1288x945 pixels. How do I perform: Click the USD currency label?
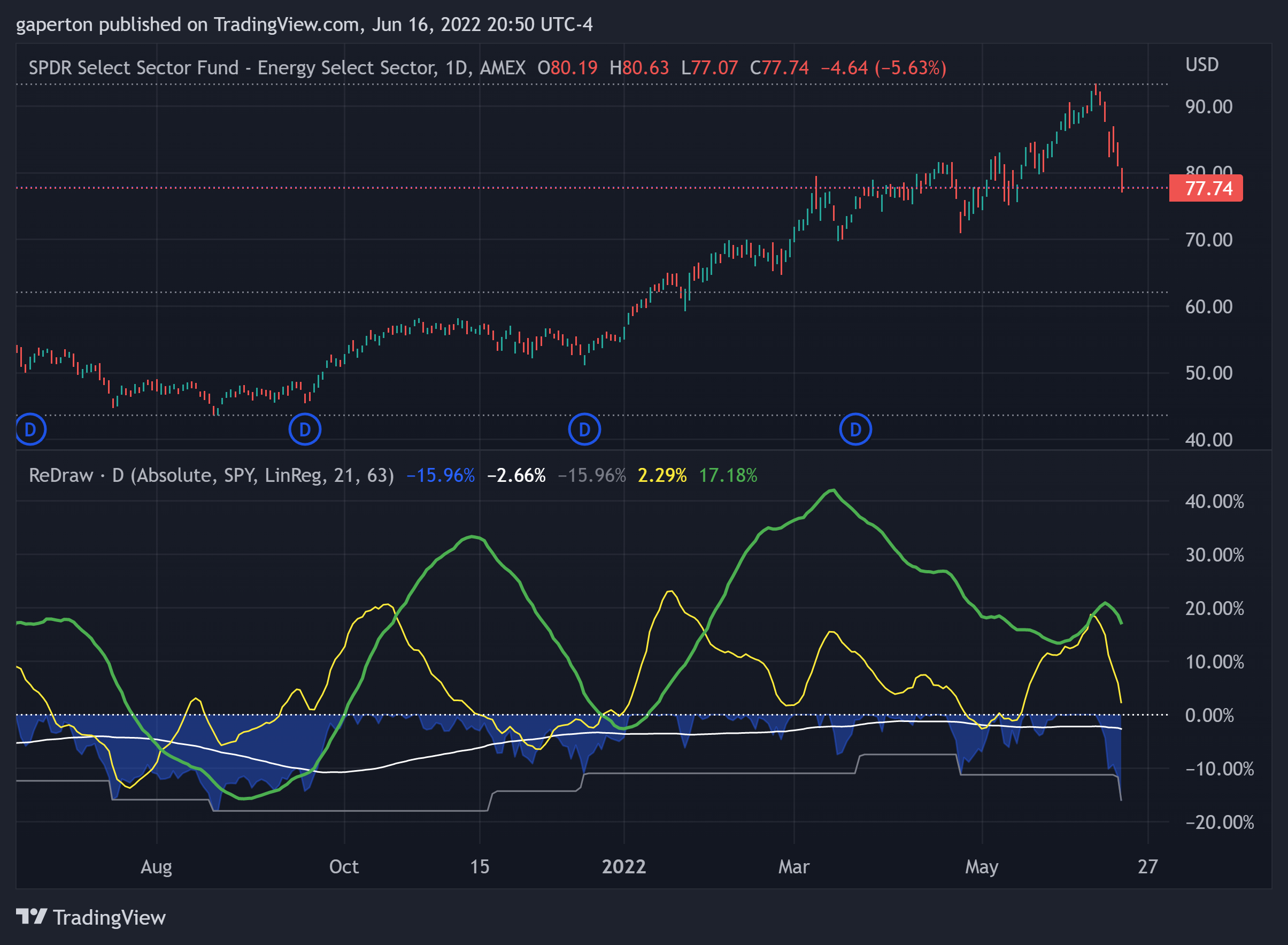pos(1202,65)
